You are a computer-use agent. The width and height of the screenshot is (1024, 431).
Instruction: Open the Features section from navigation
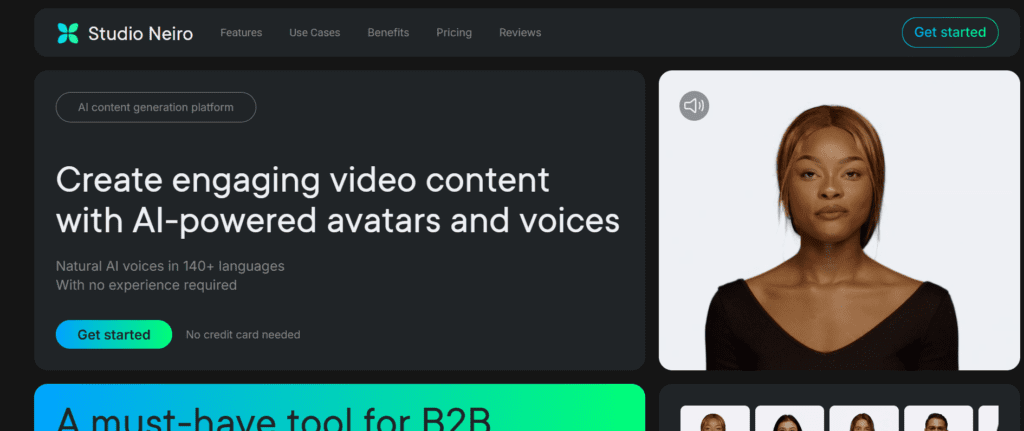pyautogui.click(x=241, y=33)
